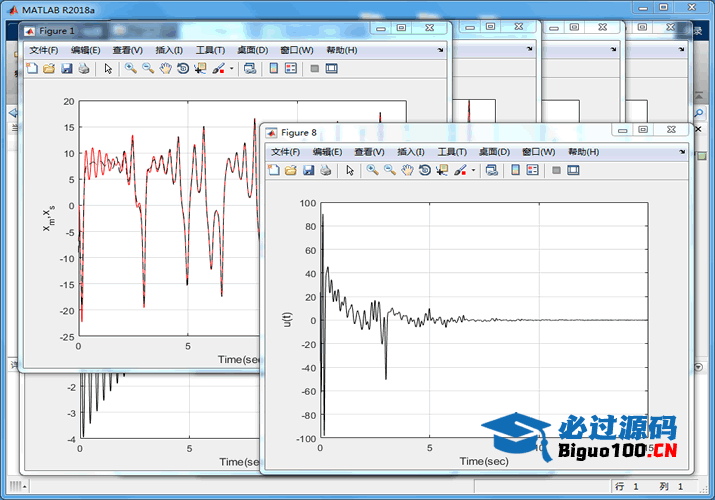
Task: Open brush color dropdown in Figure 8
Action: tap(473, 170)
